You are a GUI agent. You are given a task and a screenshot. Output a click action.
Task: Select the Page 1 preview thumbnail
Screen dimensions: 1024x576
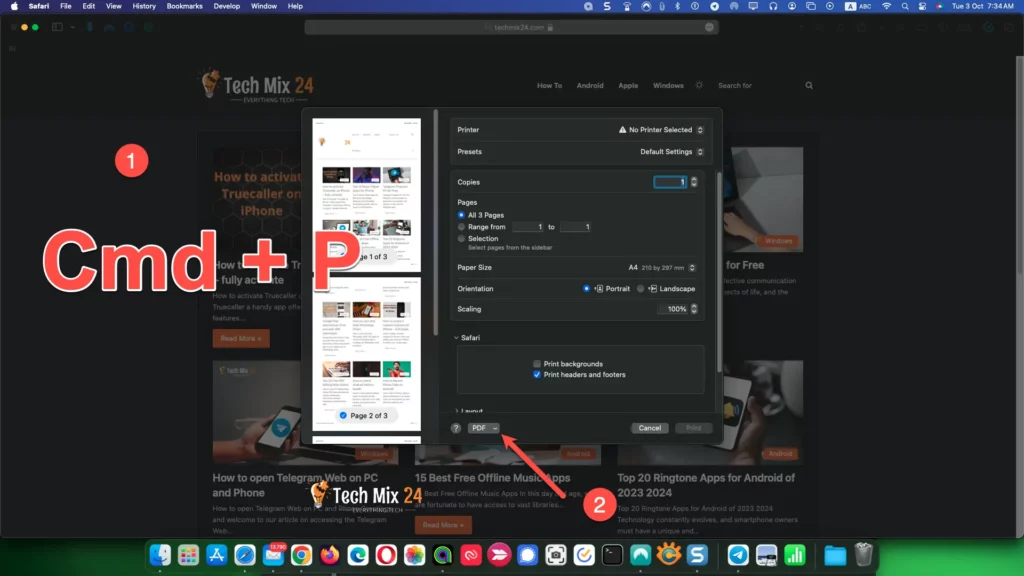pos(366,195)
